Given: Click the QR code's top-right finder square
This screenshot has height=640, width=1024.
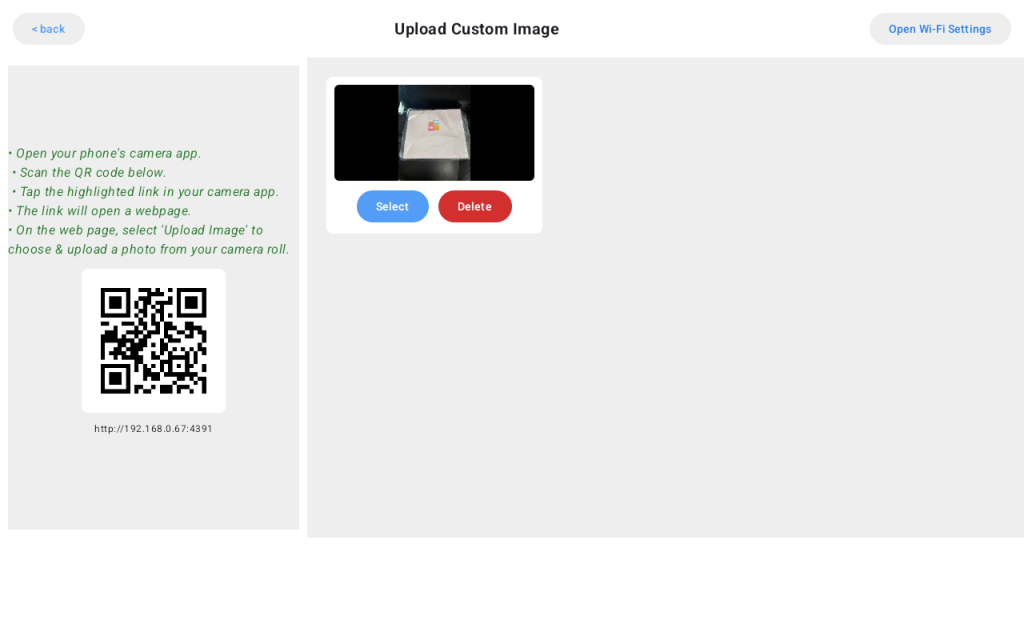Looking at the screenshot, I should click(x=191, y=303).
